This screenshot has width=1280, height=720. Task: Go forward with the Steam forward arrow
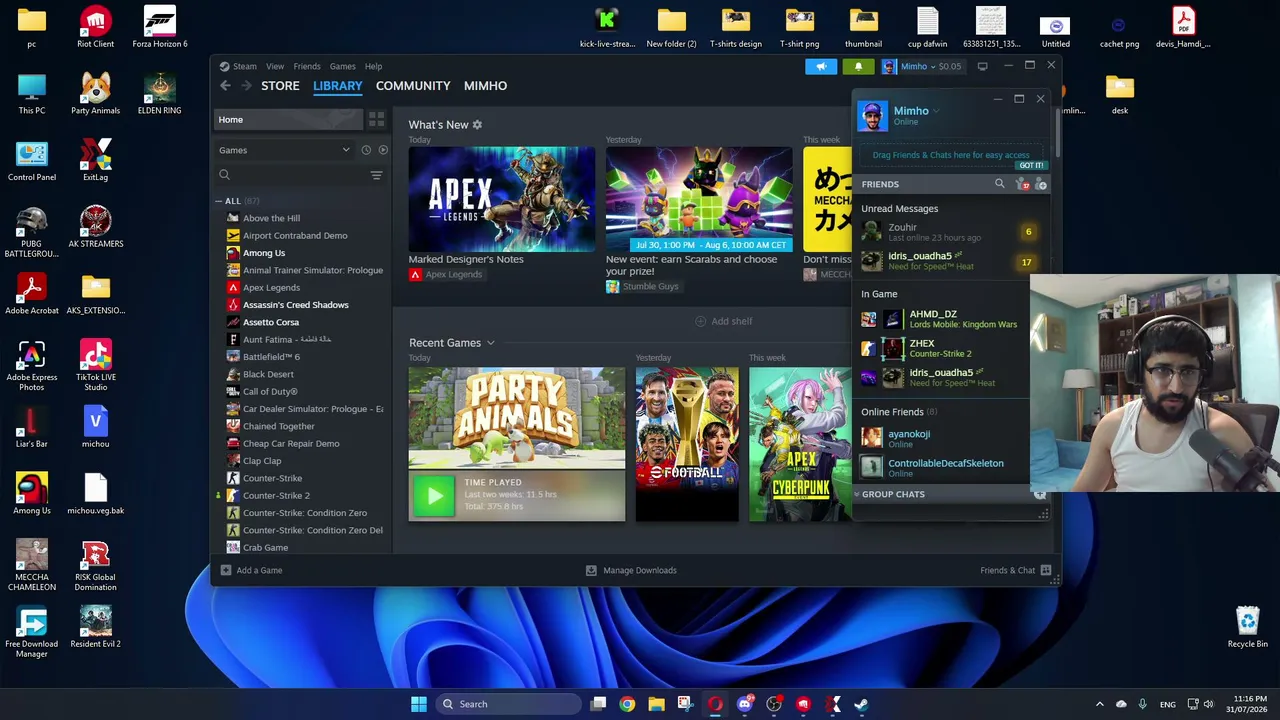245,86
